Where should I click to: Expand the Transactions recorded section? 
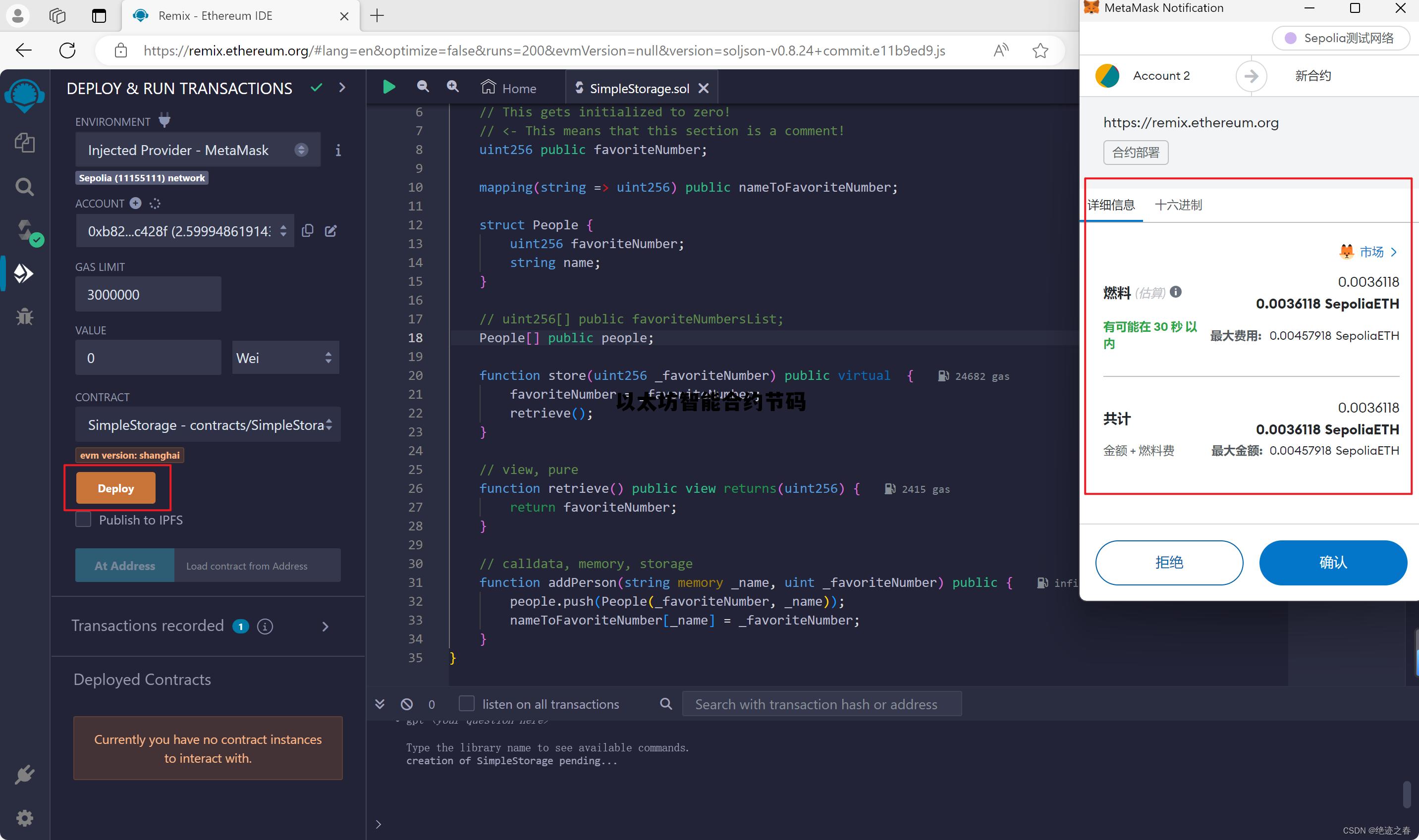pos(325,626)
